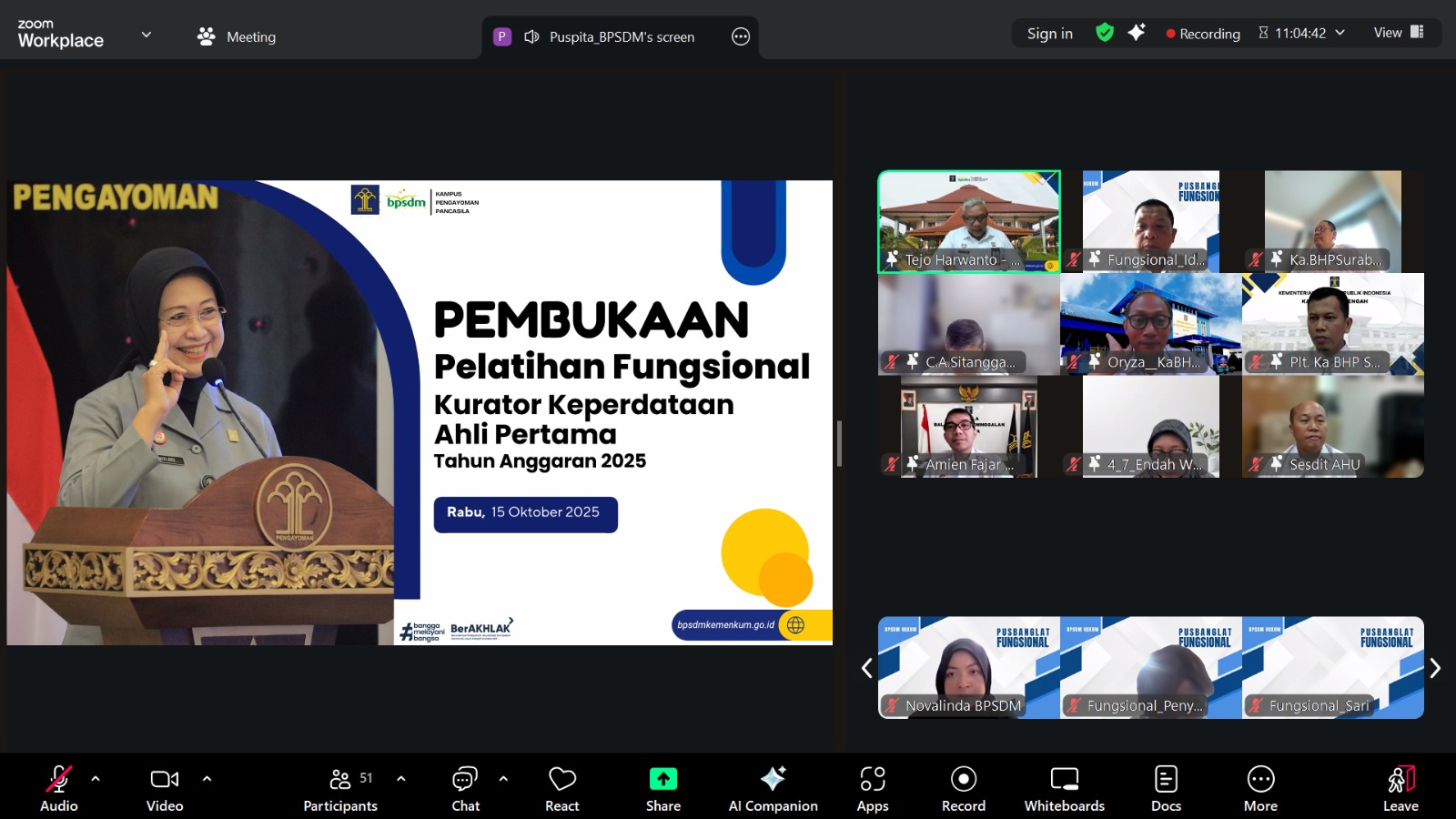The image size is (1456, 819).
Task: Open the Zoom Workplace dropdown arrow
Action: [147, 35]
